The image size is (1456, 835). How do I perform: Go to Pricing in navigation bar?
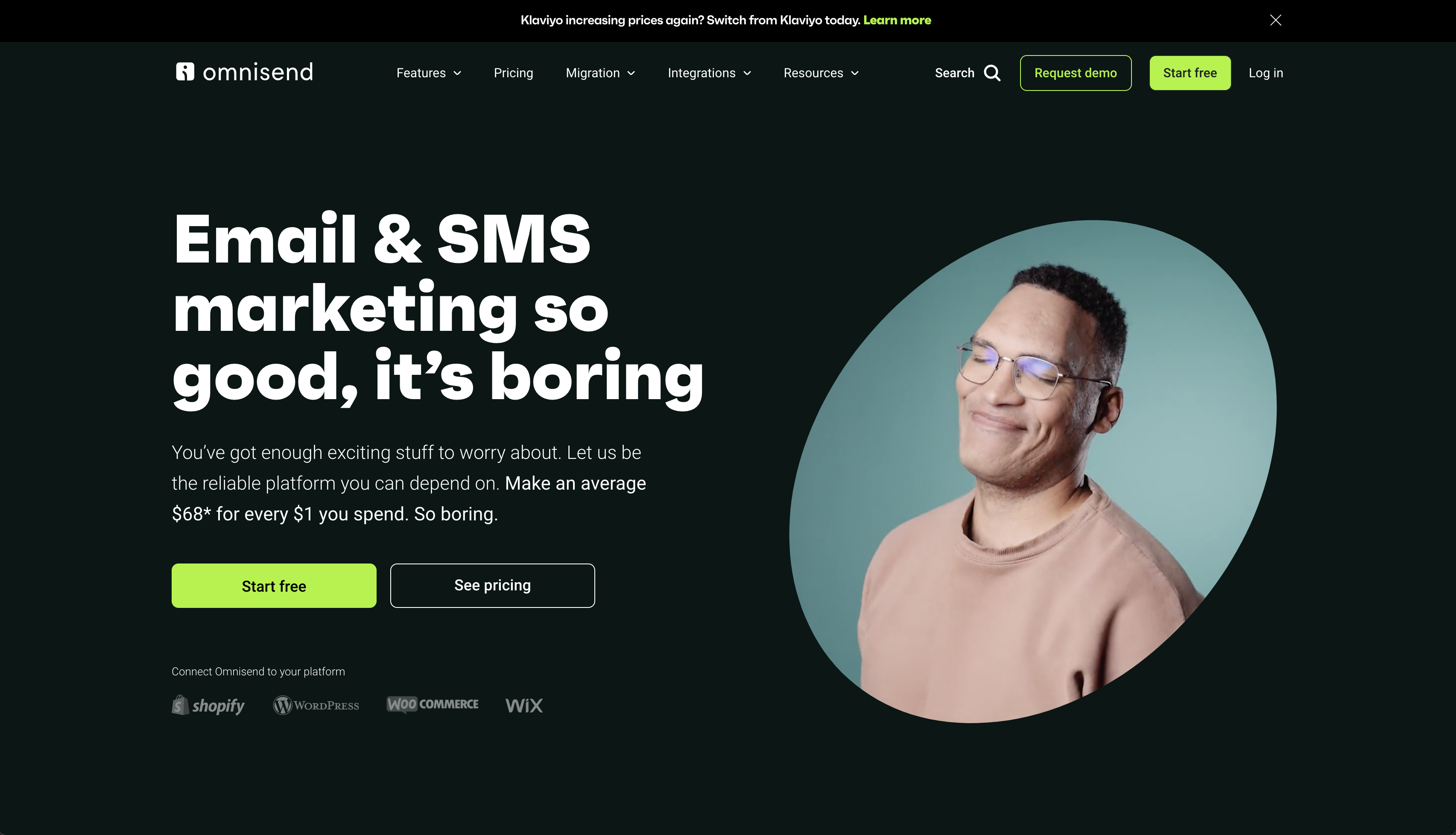[x=513, y=73]
